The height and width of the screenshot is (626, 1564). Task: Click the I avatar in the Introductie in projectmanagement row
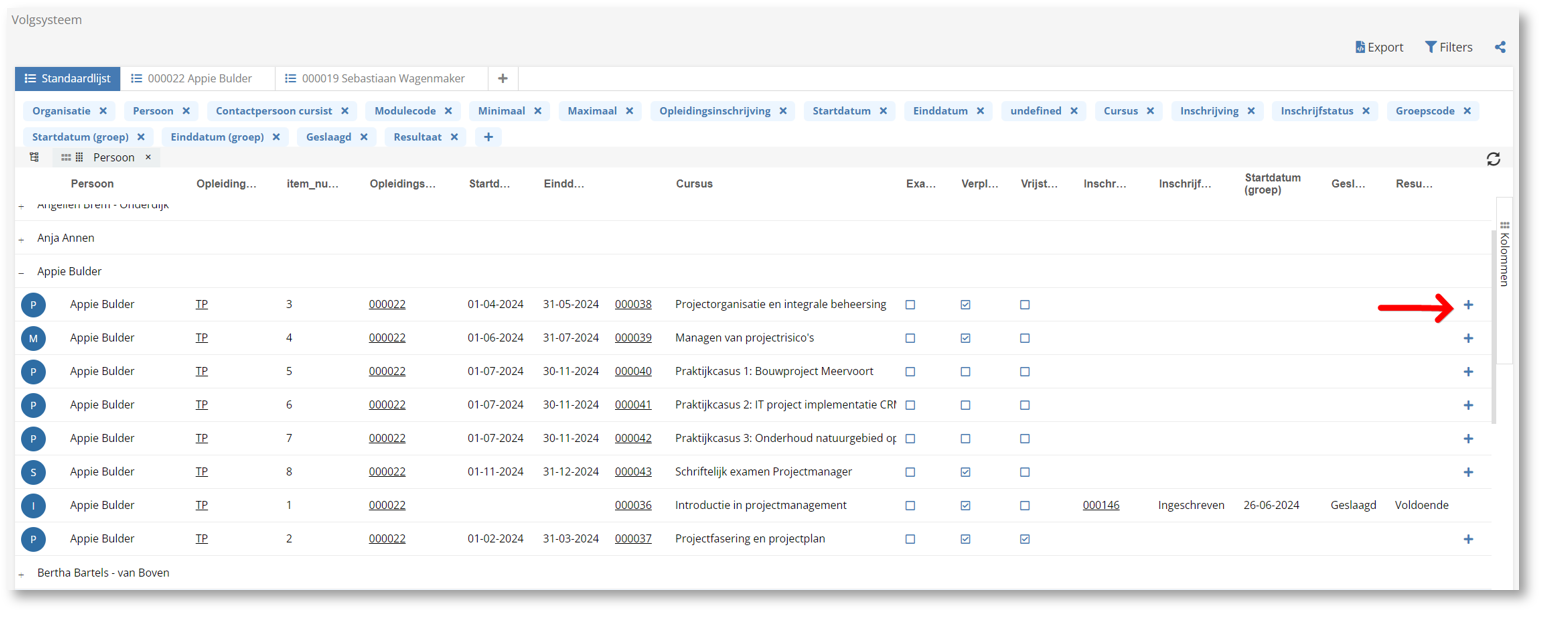tap(33, 505)
